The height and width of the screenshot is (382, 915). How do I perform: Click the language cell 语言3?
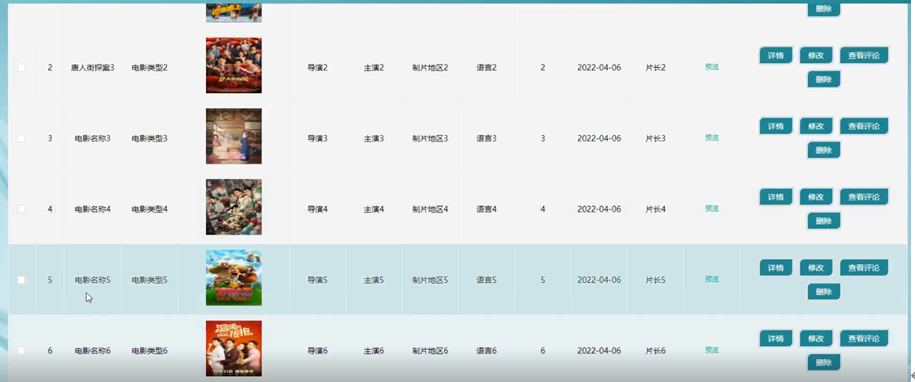tap(487, 138)
